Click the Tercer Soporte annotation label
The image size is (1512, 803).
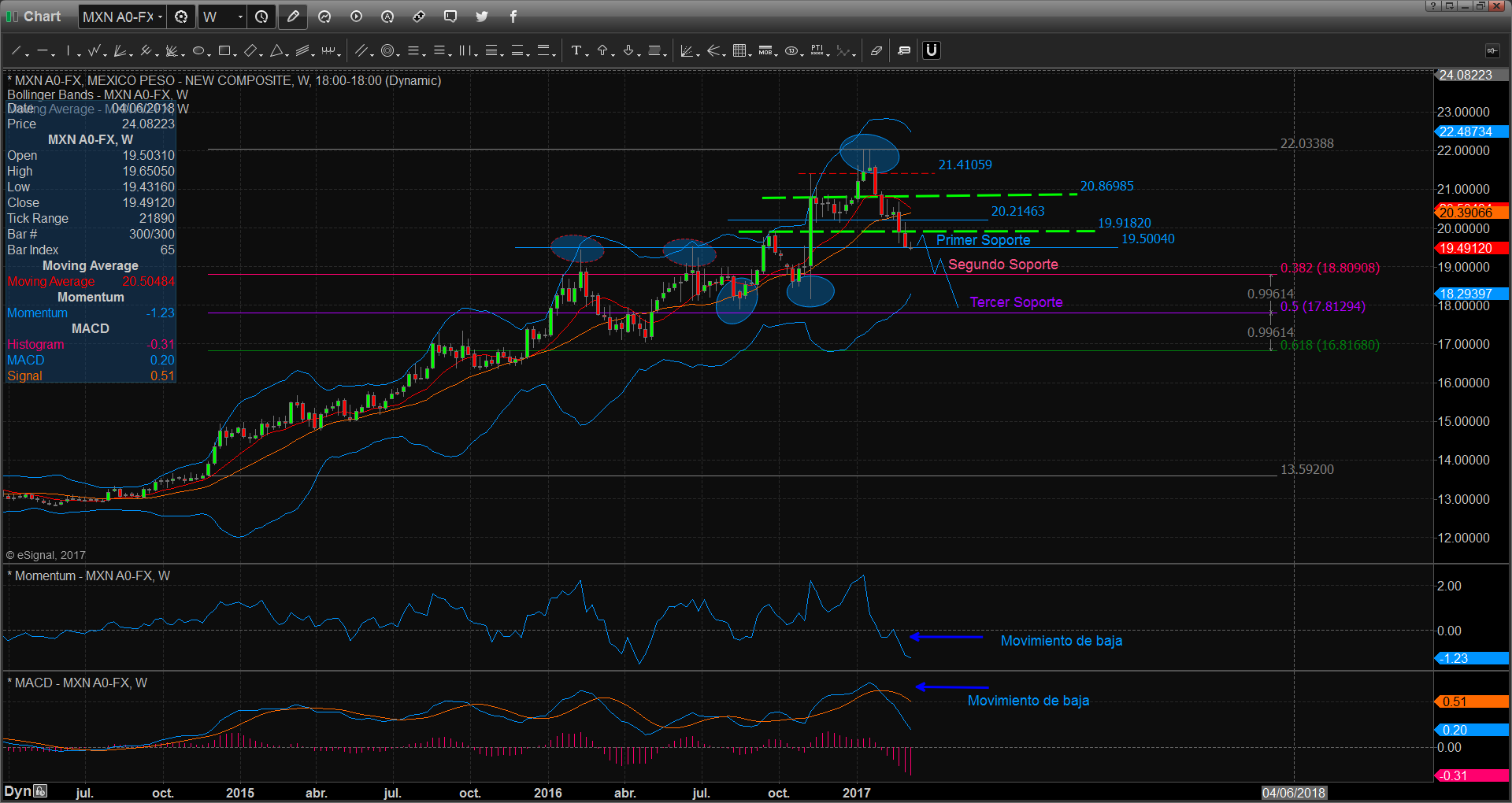(x=1016, y=302)
